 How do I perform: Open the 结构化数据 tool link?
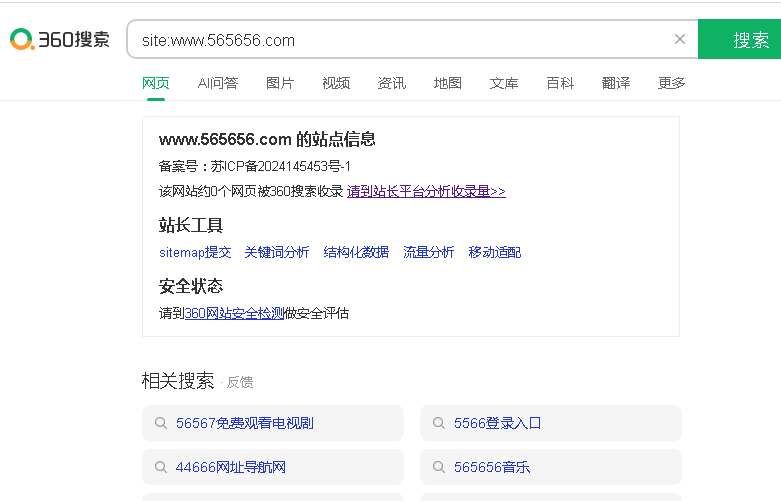coord(356,252)
